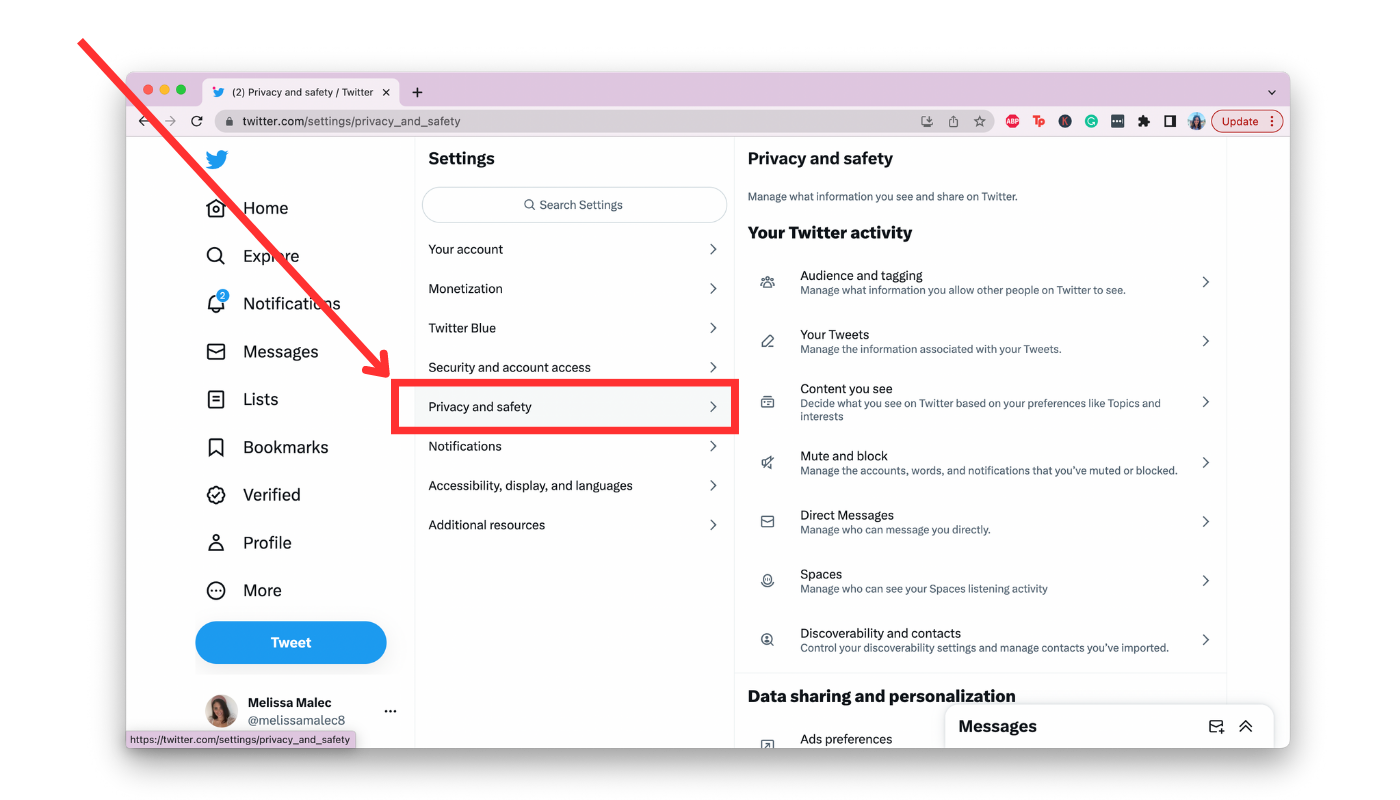Open a new browser tab

(417, 92)
